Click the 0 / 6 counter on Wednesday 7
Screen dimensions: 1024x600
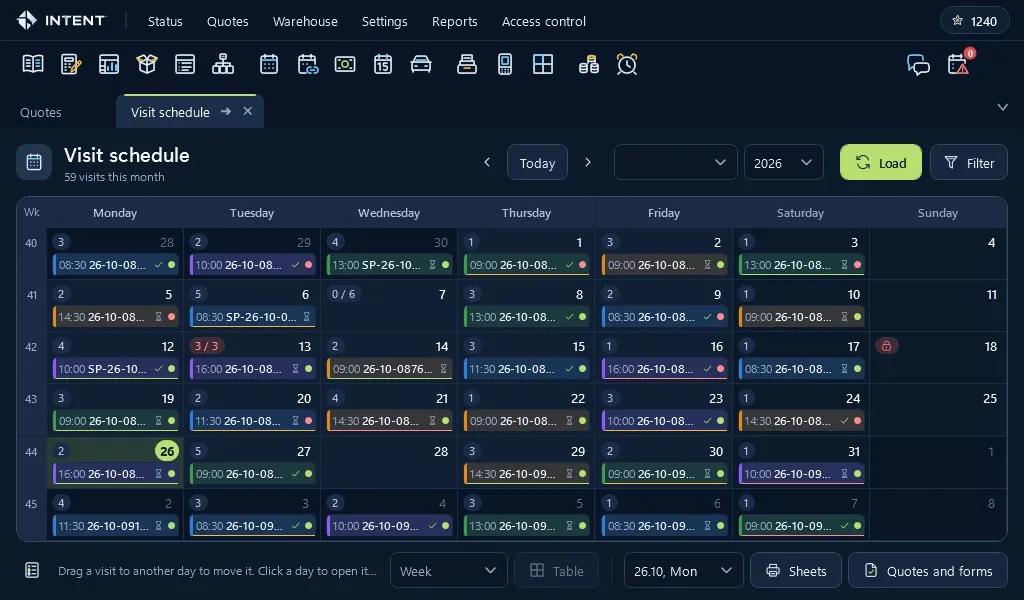[344, 294]
